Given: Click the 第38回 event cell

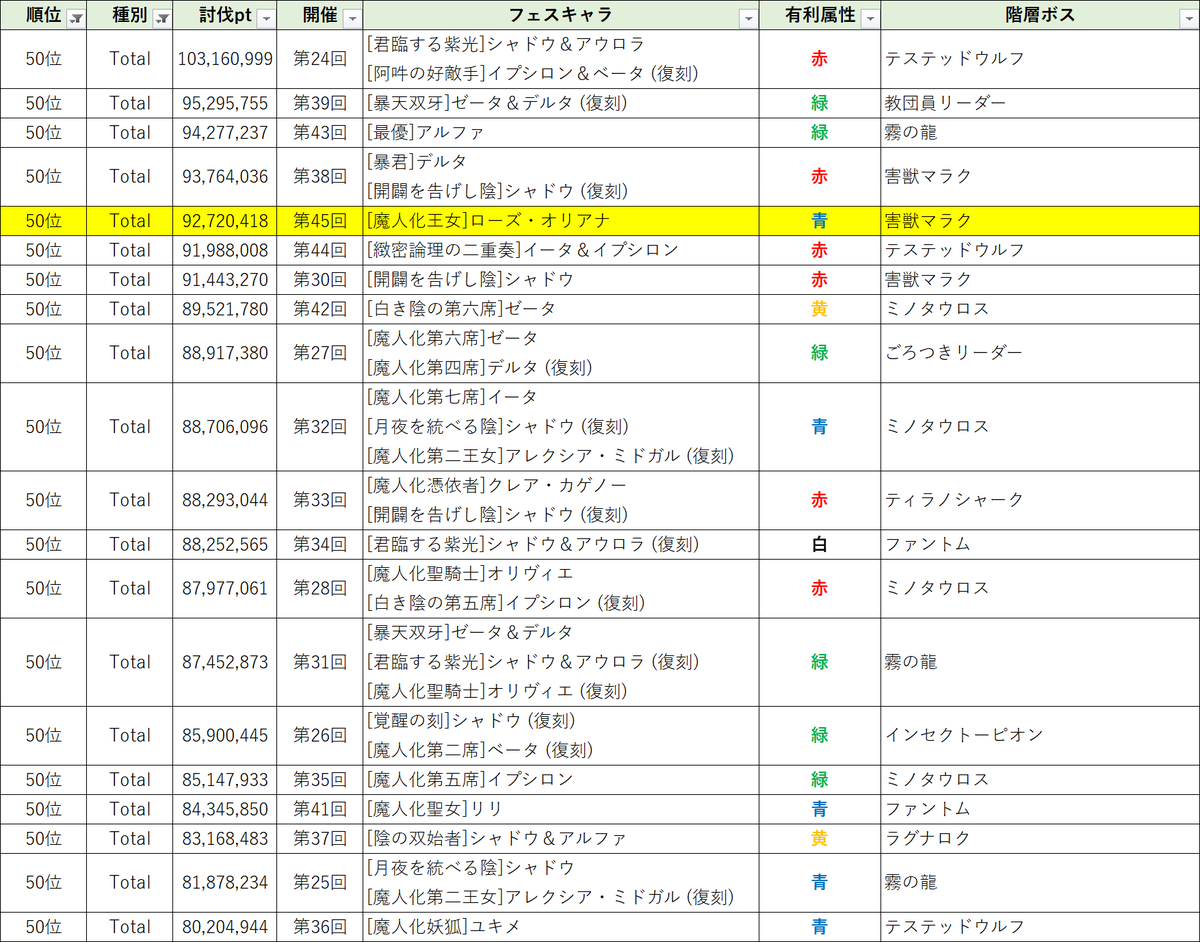Looking at the screenshot, I should (320, 176).
